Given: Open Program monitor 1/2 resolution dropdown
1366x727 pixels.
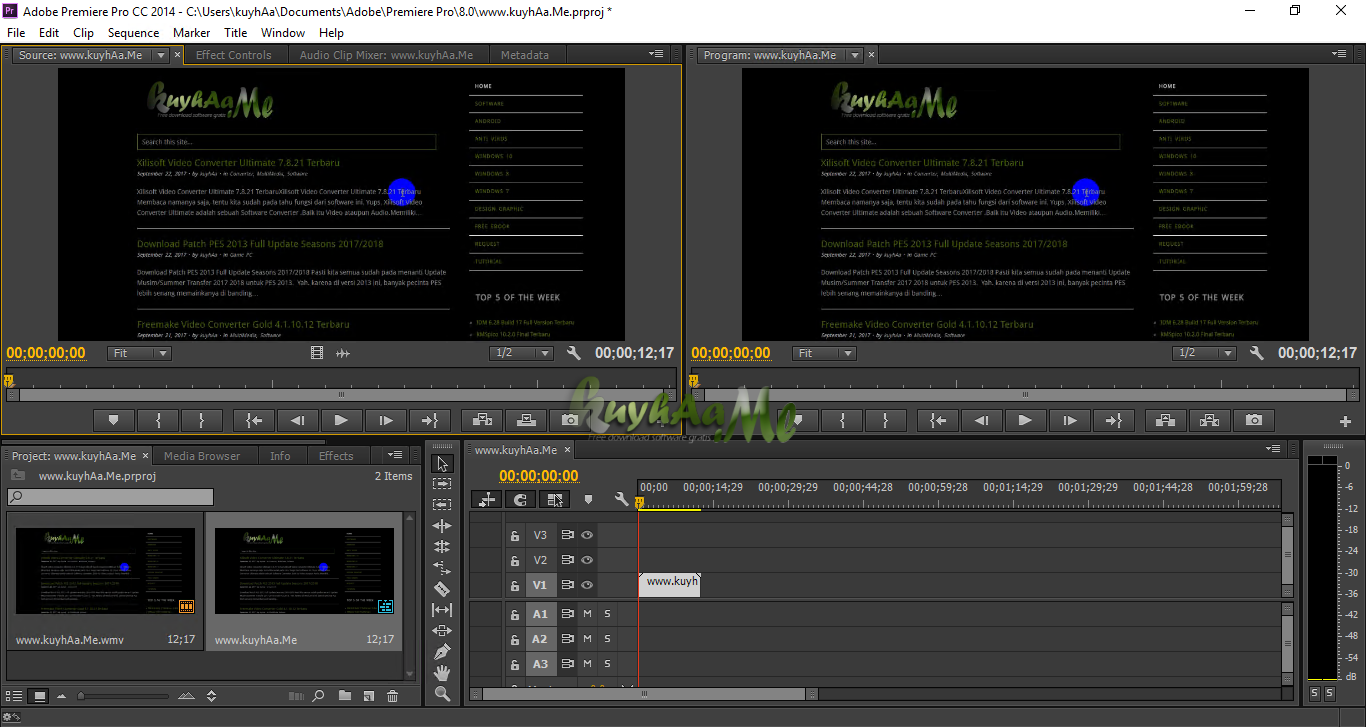Looking at the screenshot, I should click(x=1205, y=353).
